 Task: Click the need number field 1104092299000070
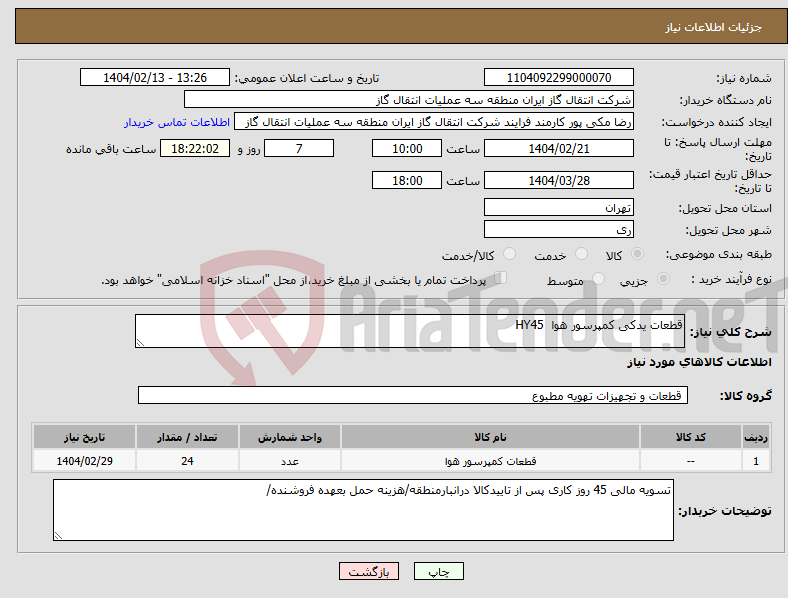(559, 78)
